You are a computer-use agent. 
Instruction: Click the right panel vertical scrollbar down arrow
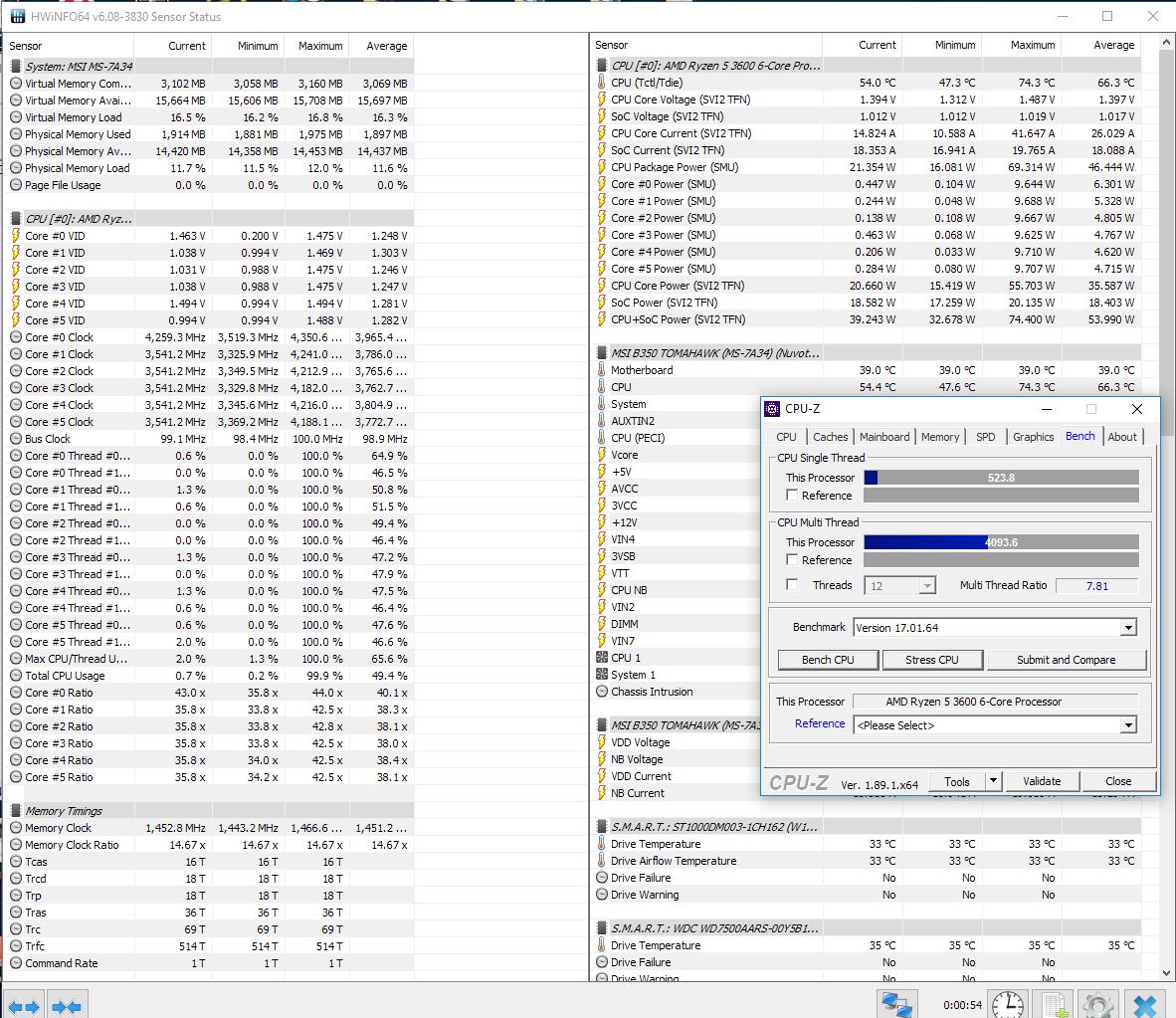[x=1166, y=972]
